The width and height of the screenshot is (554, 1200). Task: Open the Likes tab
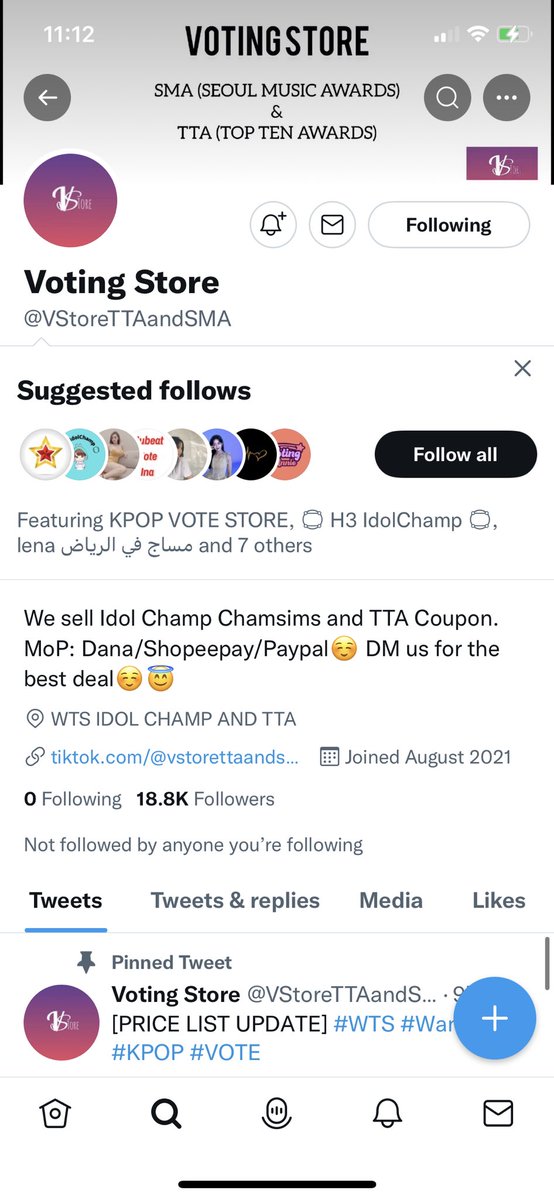(499, 900)
